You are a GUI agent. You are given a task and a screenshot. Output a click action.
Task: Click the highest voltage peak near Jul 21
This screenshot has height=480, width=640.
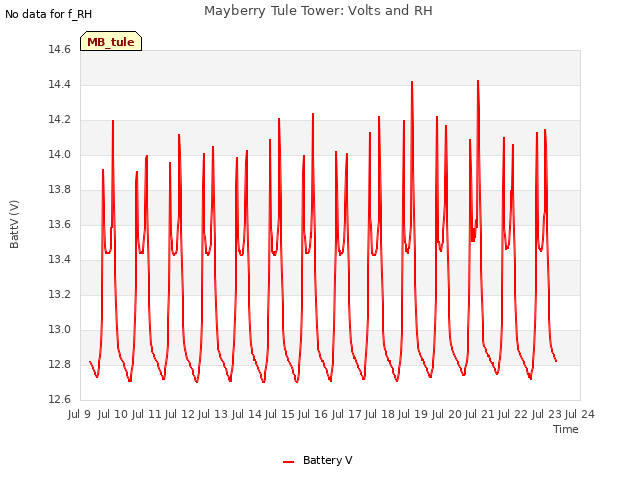[x=478, y=81]
